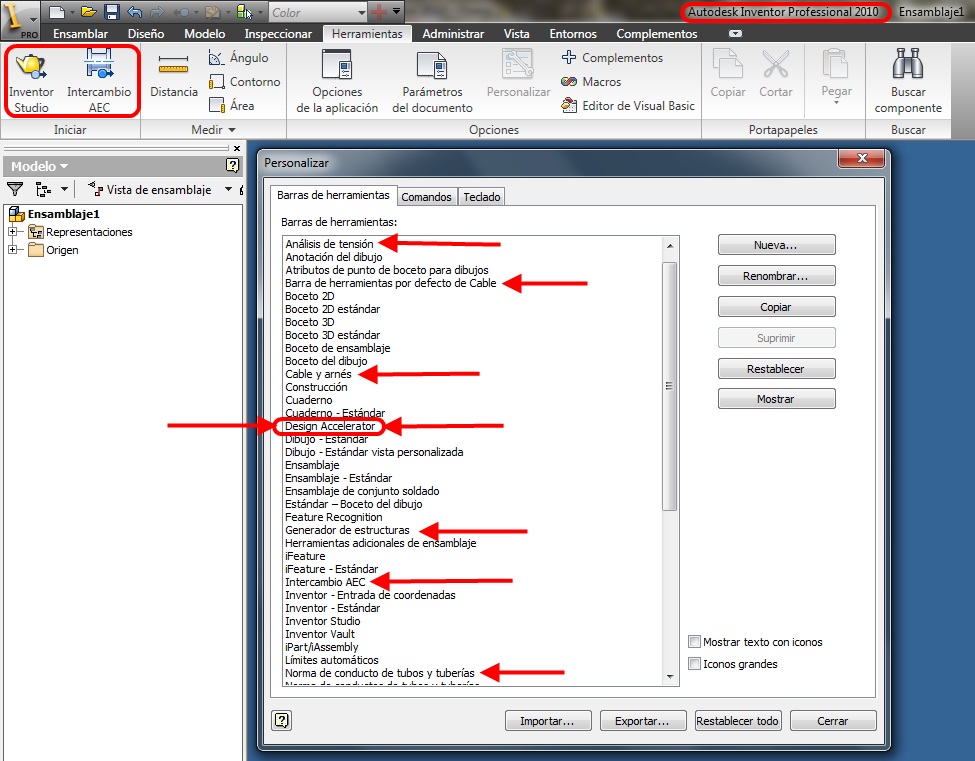
Task: Switch to the Inspeccionar ribbon tab
Action: click(278, 34)
